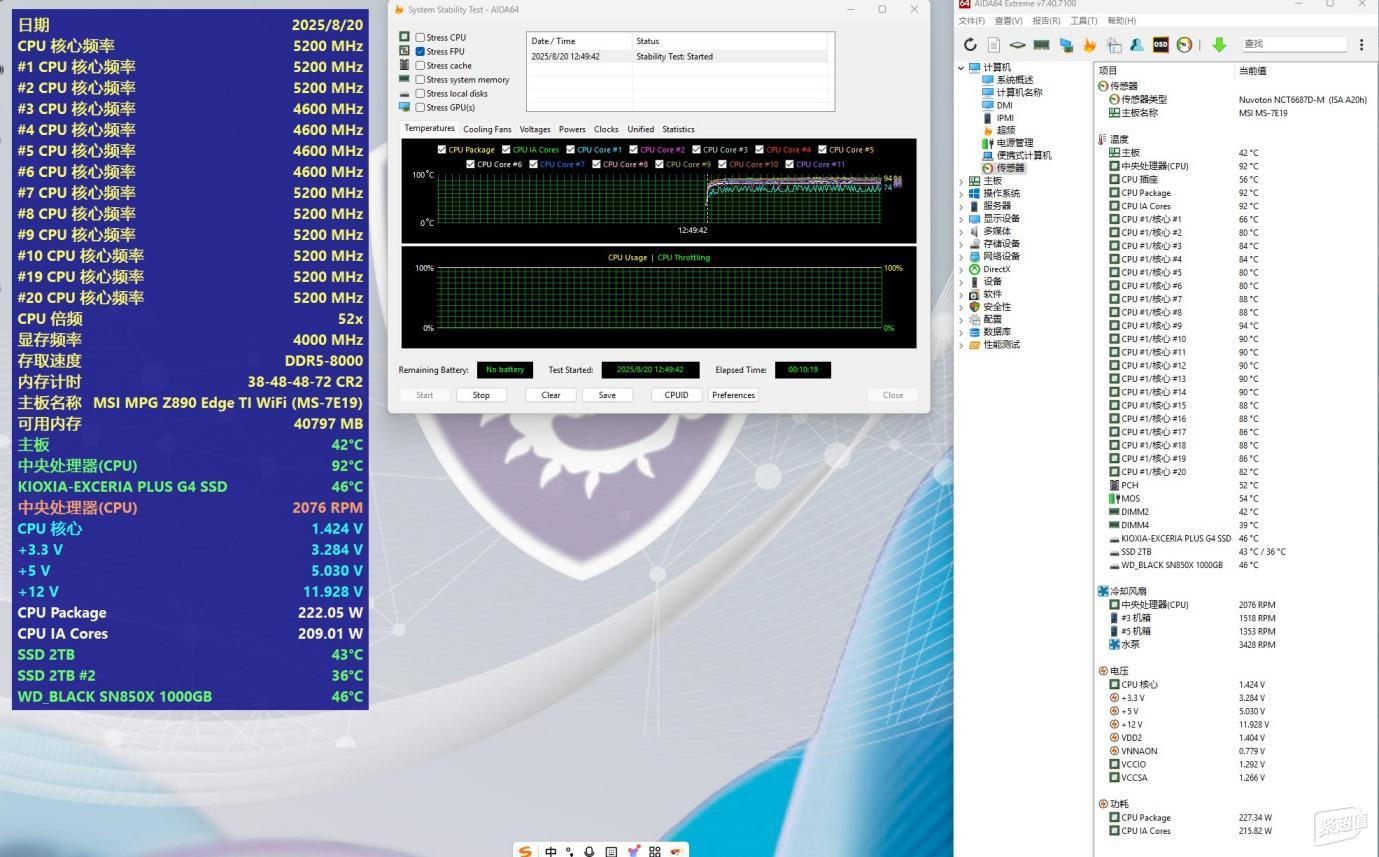Viewport: 1379px width, 857px height.
Task: Open the 报告(R) menu
Action: tap(1046, 20)
